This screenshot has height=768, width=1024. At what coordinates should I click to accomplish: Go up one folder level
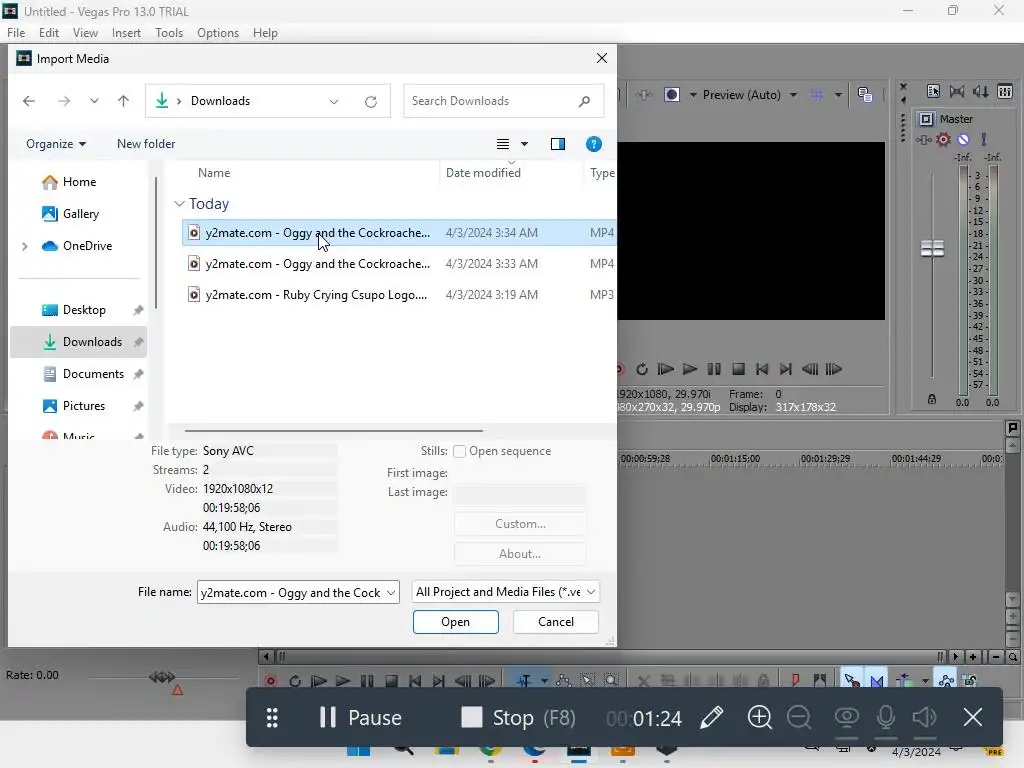click(x=123, y=101)
